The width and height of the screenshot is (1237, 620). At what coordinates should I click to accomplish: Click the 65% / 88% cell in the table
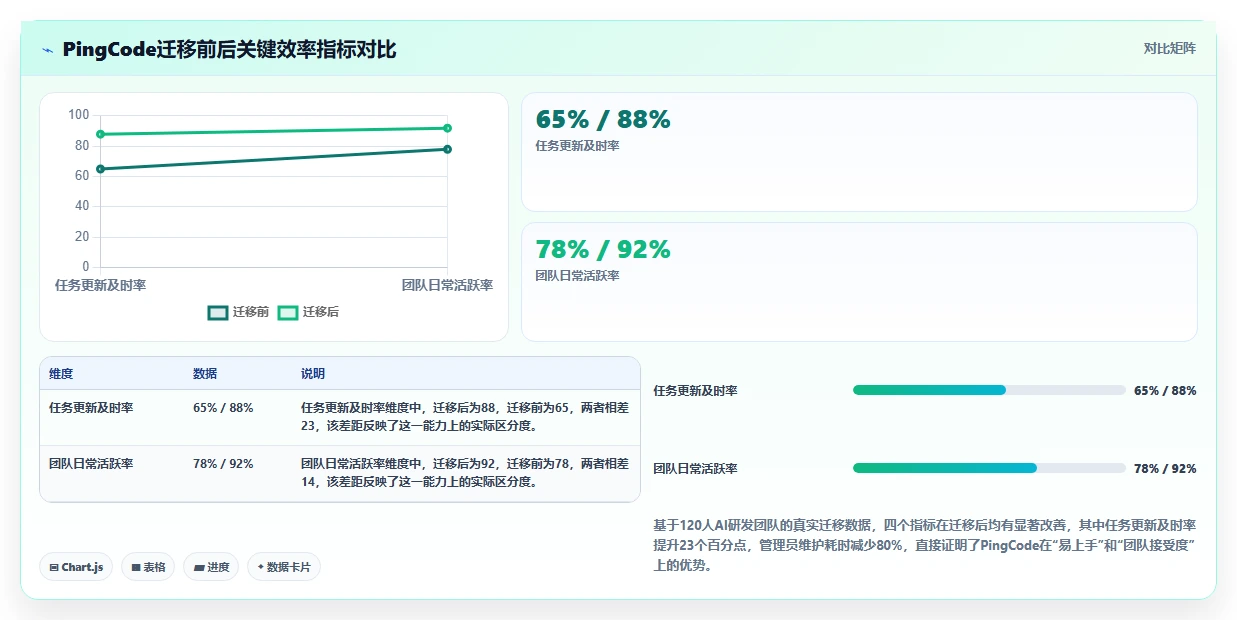[223, 408]
